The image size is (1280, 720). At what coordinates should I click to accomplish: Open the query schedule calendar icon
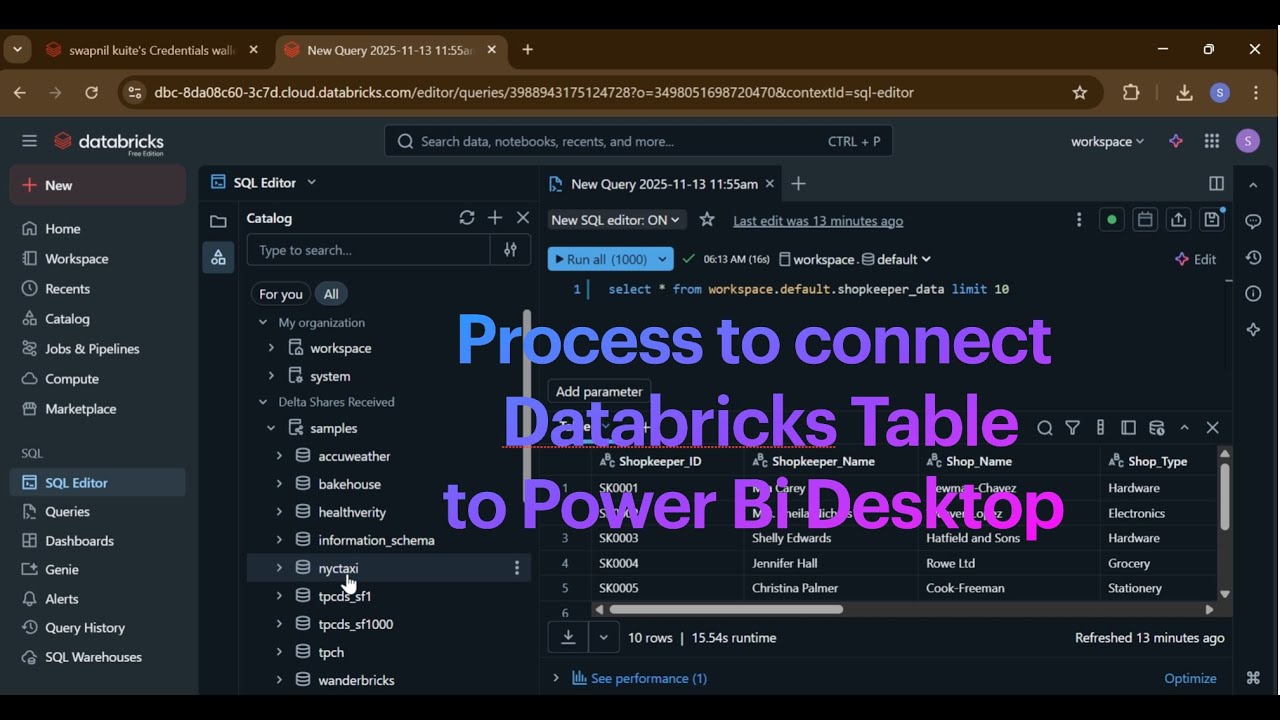click(x=1146, y=220)
